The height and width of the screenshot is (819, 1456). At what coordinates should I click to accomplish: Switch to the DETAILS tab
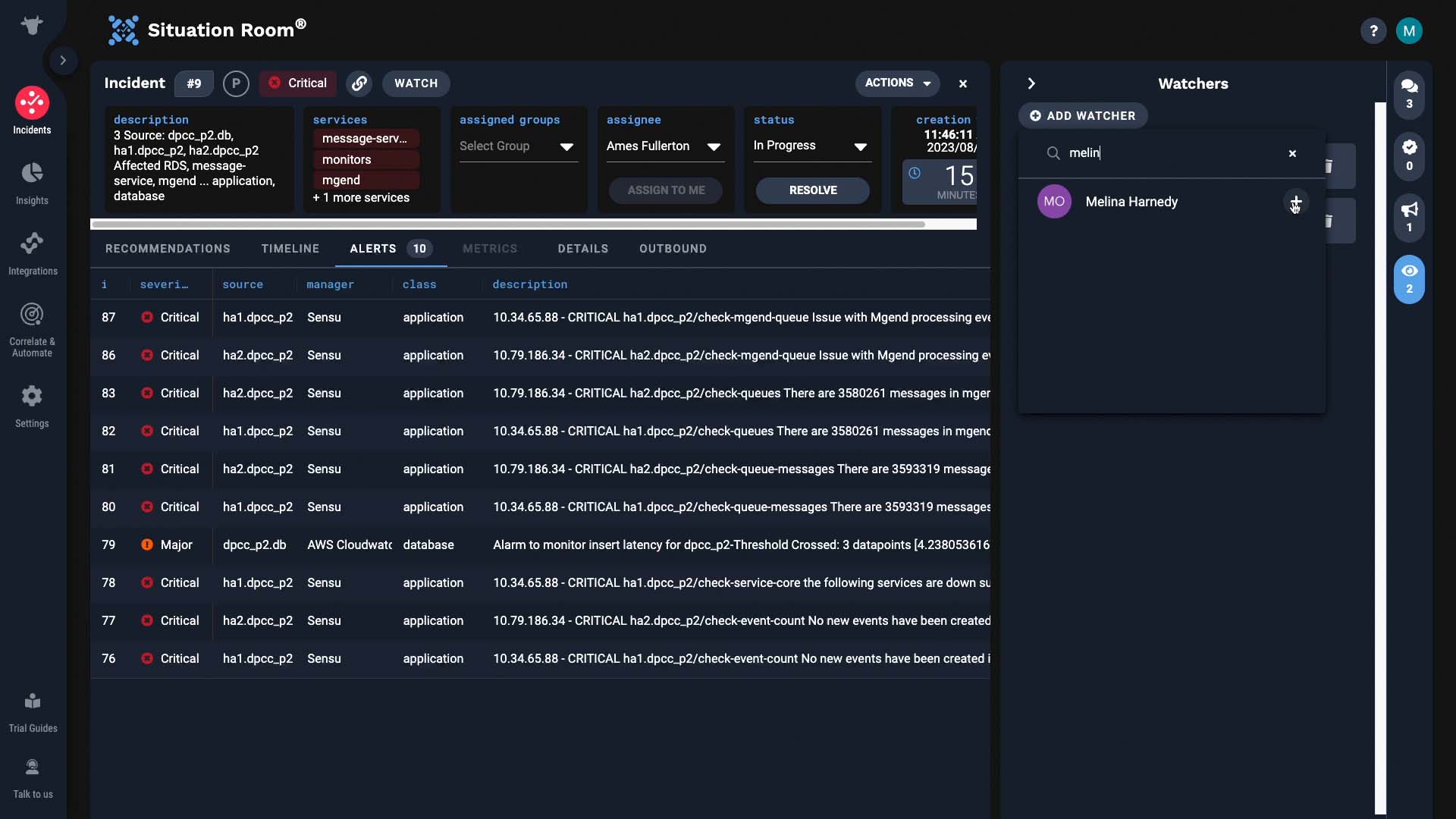point(582,249)
